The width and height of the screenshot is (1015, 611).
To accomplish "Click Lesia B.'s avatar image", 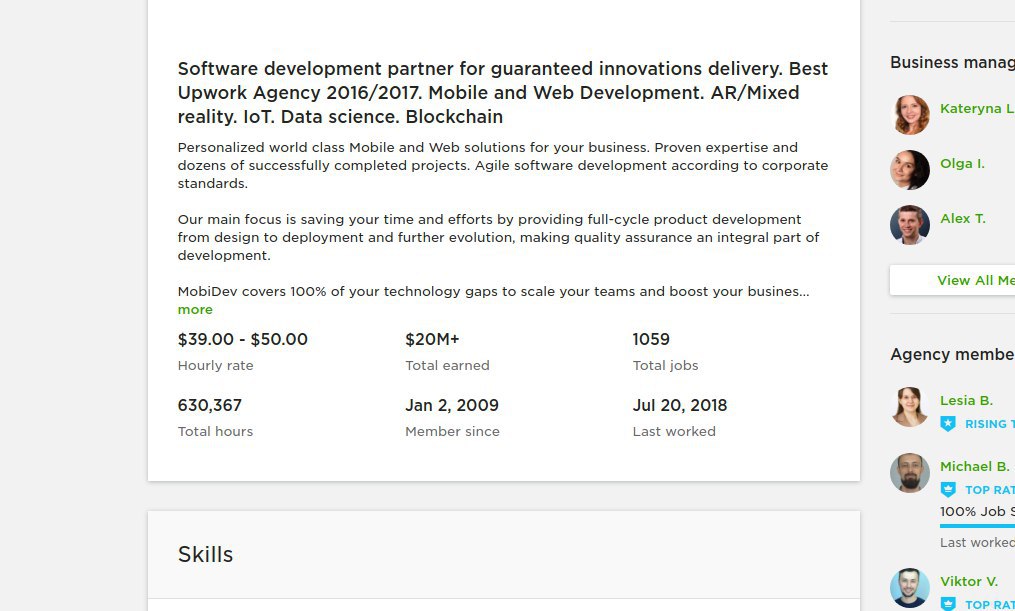I will coord(909,406).
